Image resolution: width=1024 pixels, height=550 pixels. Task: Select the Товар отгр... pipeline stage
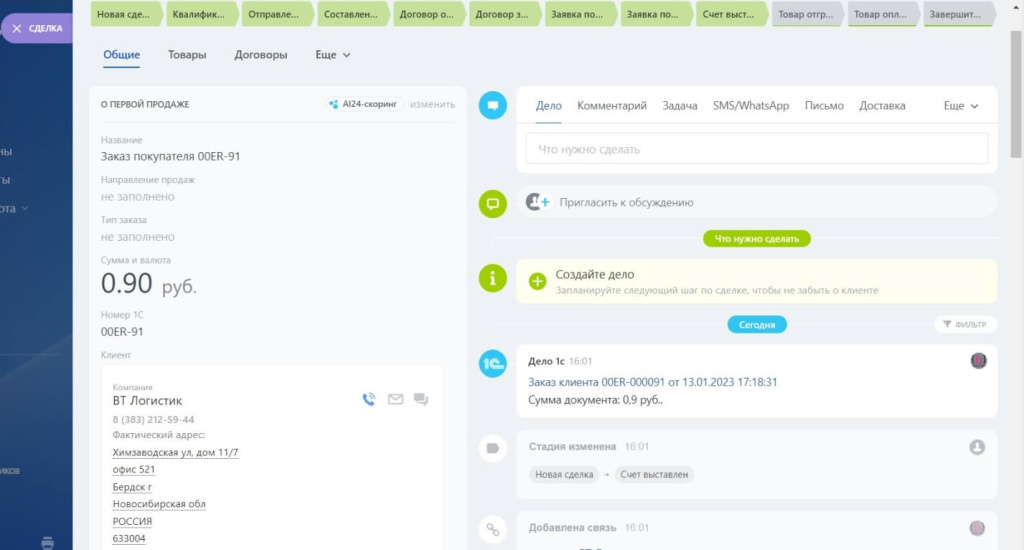coord(807,14)
